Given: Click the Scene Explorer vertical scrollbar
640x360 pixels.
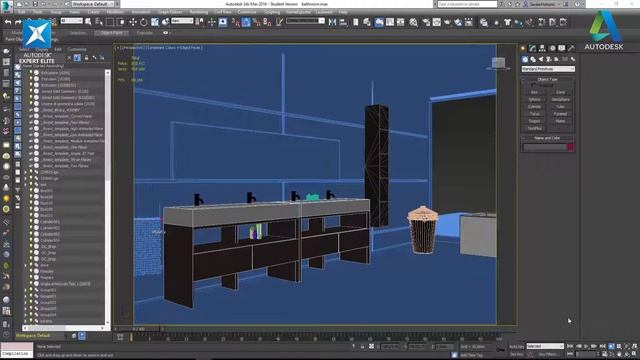Looking at the screenshot, I should coord(108,196).
